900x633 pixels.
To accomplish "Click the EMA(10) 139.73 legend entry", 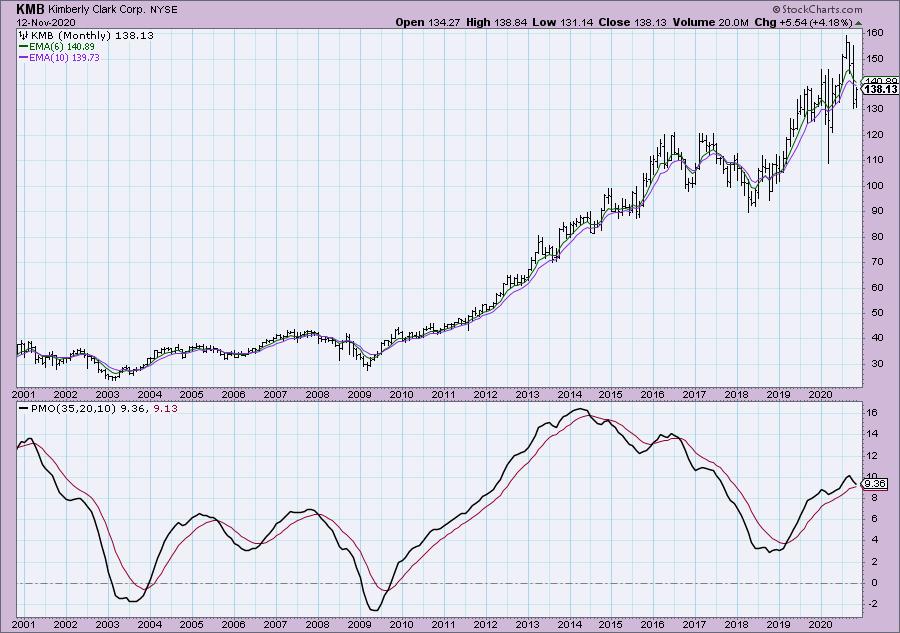I will (x=64, y=57).
